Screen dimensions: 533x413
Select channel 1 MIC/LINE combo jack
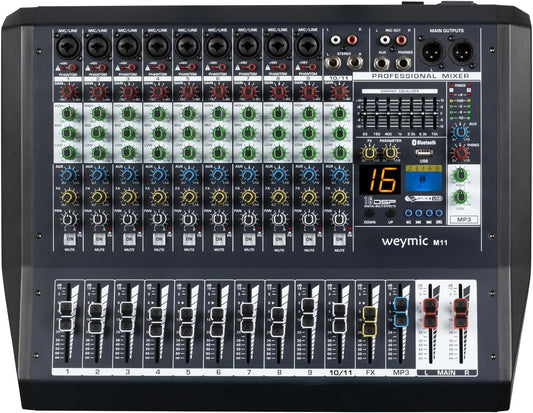(68, 46)
